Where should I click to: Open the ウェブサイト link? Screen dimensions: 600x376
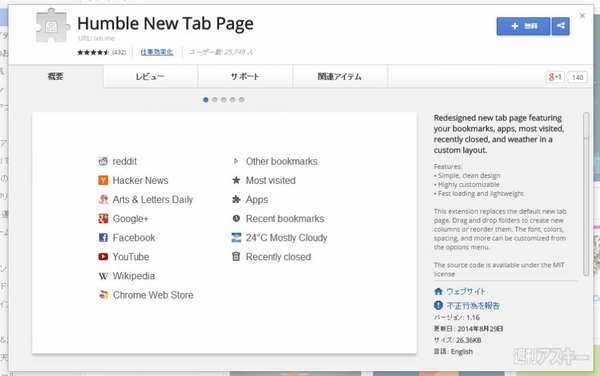[x=466, y=291]
